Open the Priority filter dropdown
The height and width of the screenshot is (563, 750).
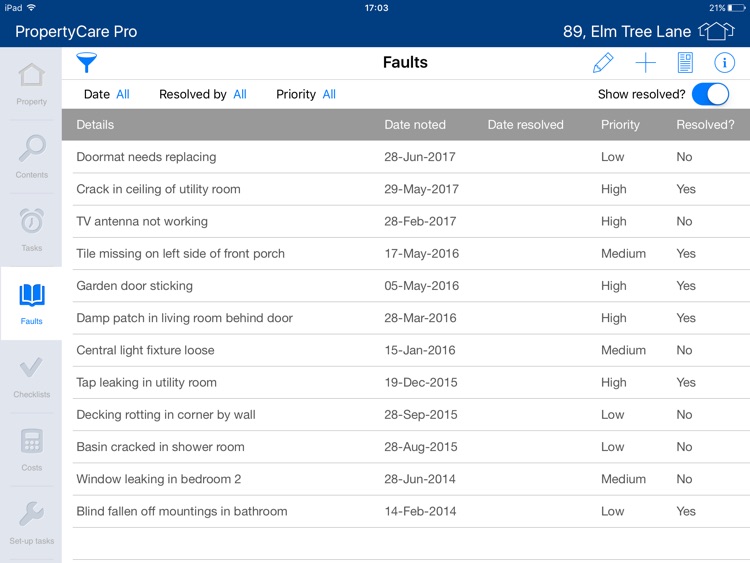point(329,94)
